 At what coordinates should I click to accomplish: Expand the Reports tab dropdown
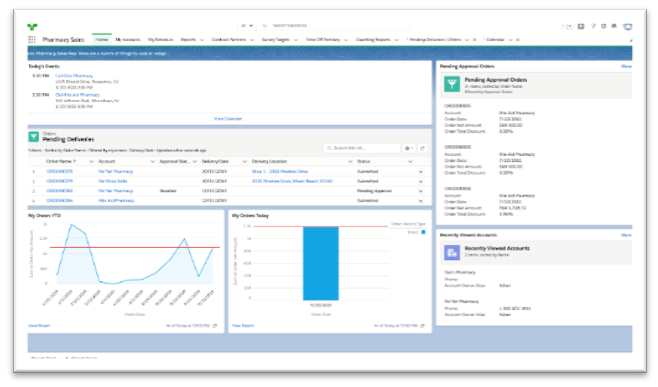202,40
